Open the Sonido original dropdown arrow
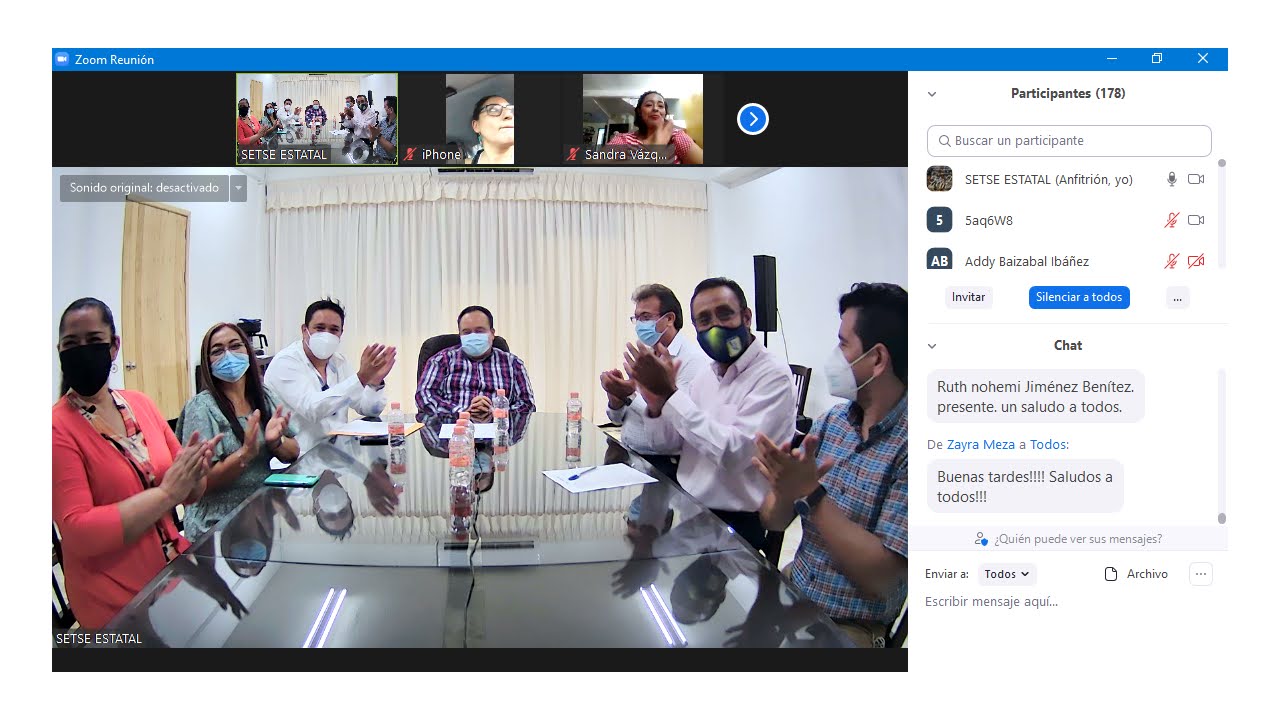Viewport: 1280px width, 720px height. coord(238,188)
